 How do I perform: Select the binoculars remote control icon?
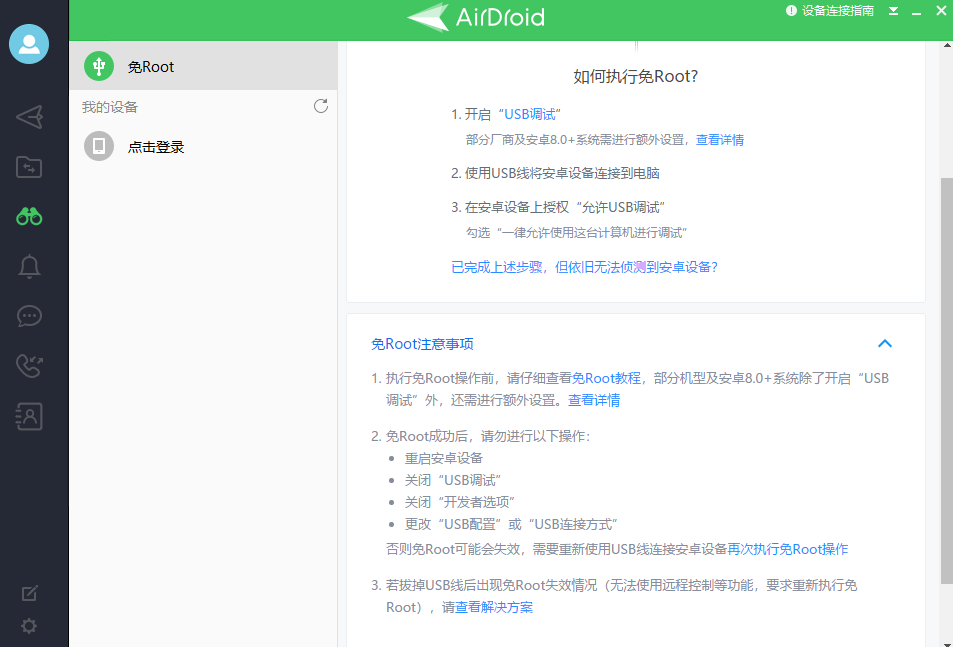(x=30, y=216)
